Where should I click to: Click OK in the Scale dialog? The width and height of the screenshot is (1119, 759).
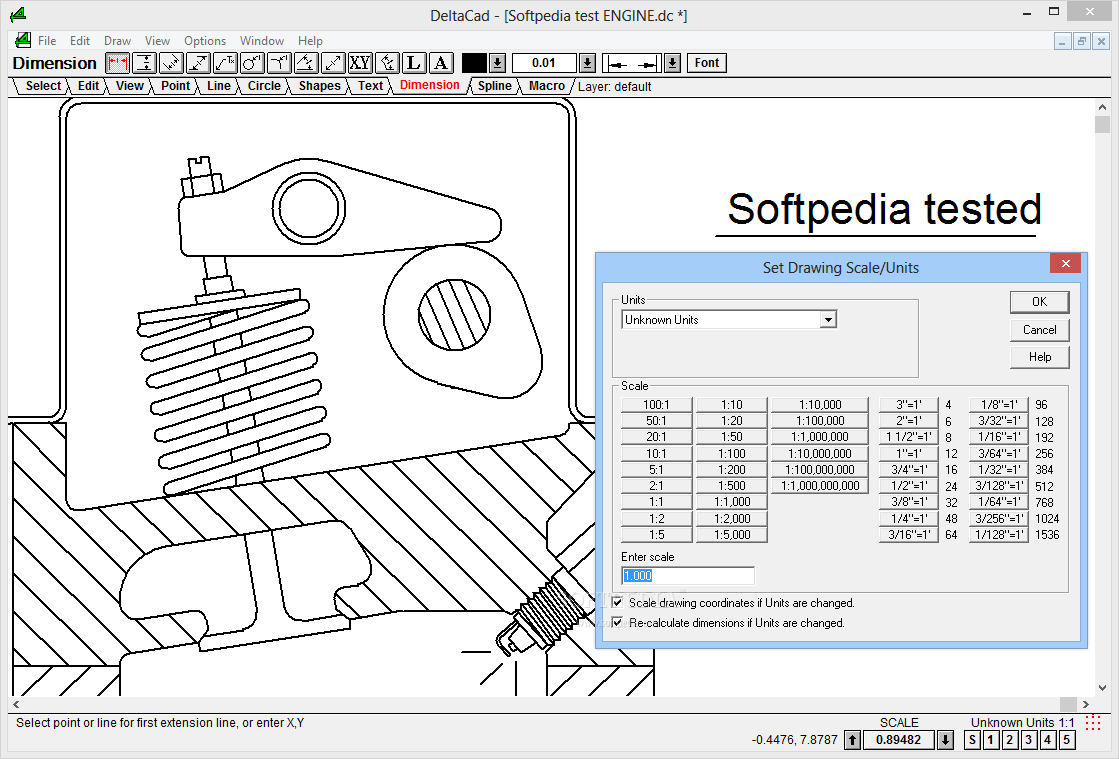click(x=1039, y=302)
